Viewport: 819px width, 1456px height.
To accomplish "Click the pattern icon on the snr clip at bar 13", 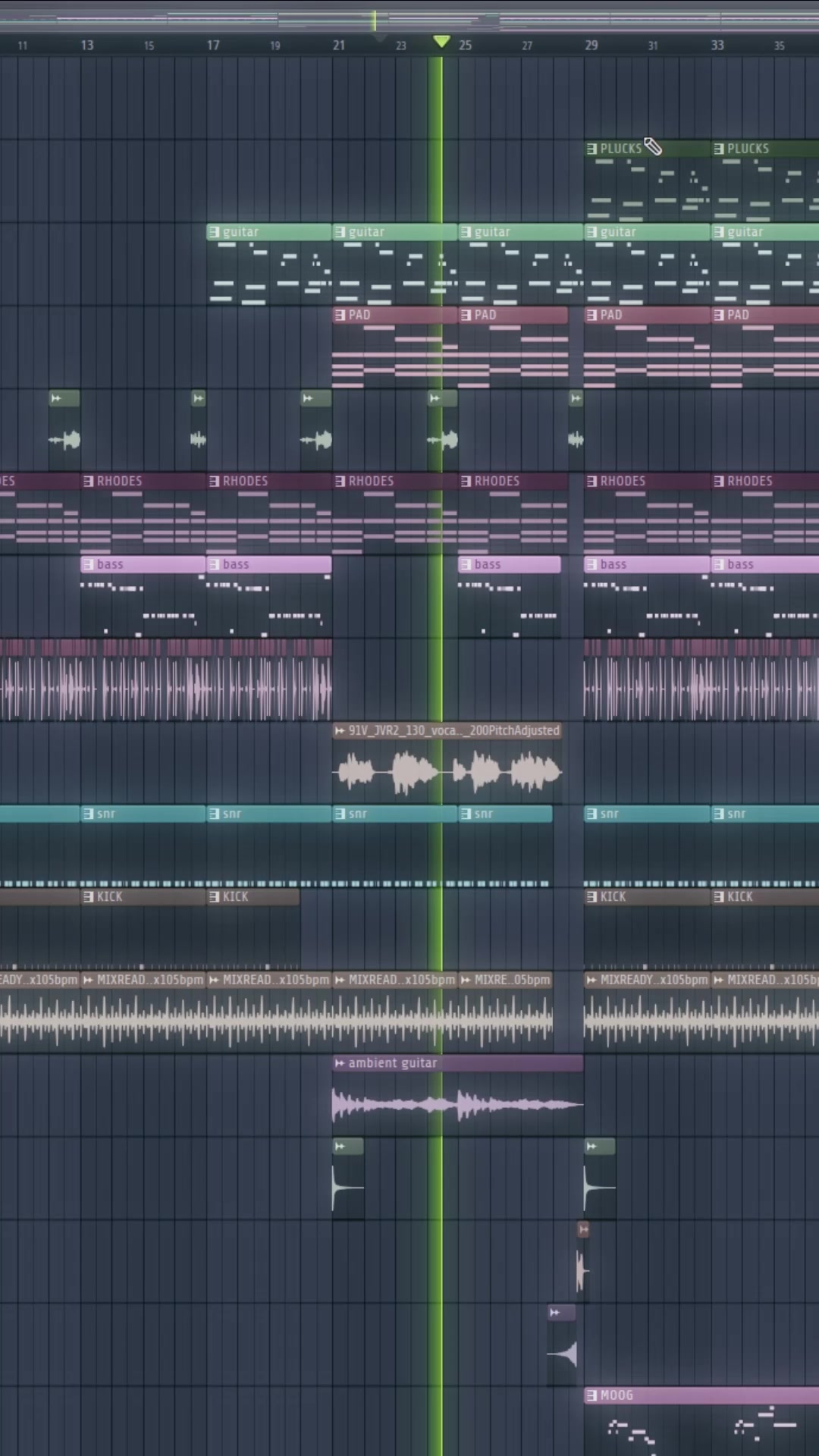I will pos(88,814).
